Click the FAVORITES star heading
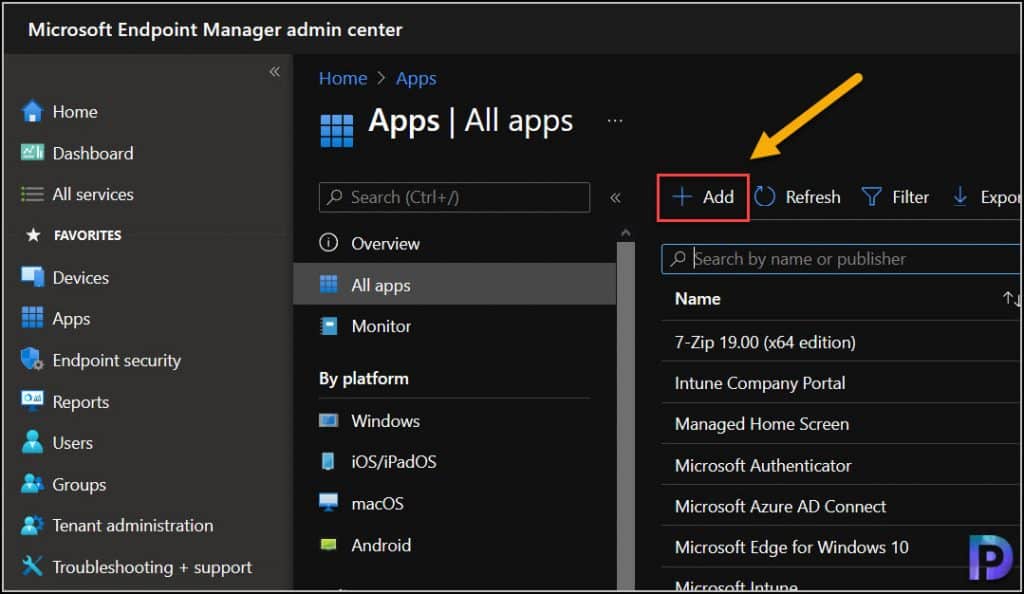This screenshot has width=1024, height=594. click(x=72, y=235)
